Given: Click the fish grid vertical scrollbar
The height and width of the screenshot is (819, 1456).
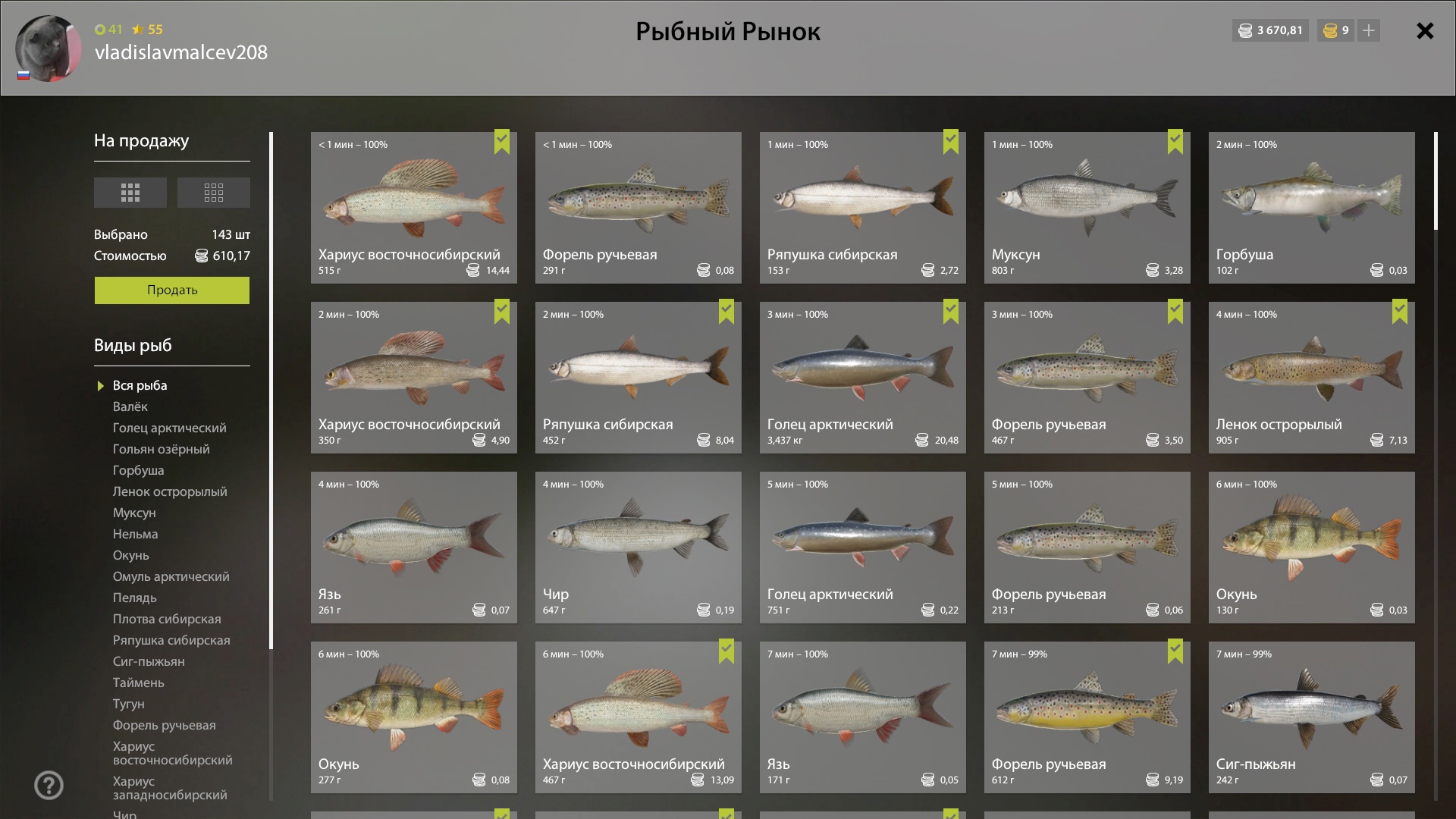Looking at the screenshot, I should [x=1436, y=180].
